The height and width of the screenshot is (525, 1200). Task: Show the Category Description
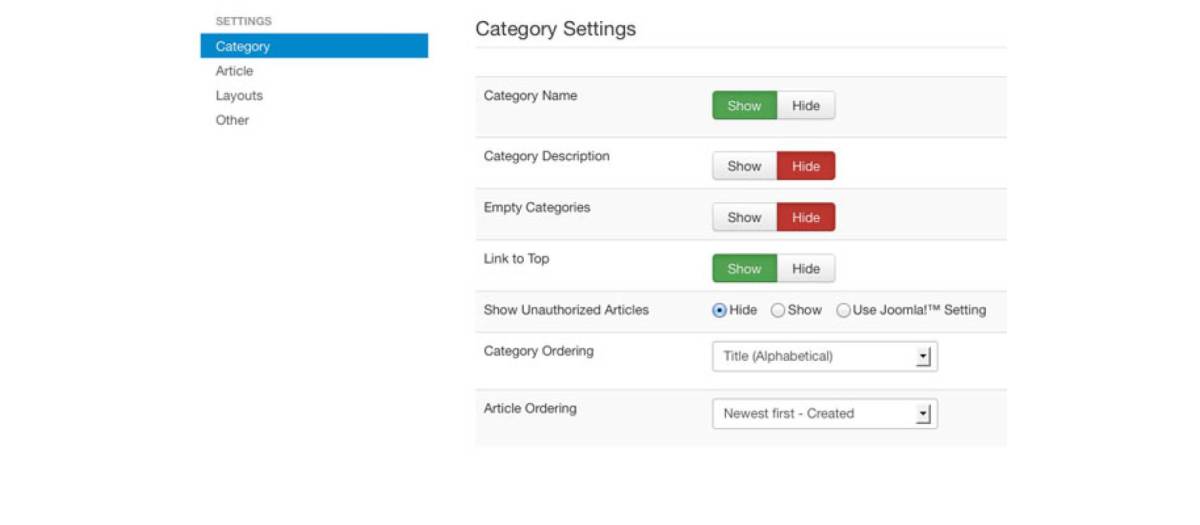point(744,166)
